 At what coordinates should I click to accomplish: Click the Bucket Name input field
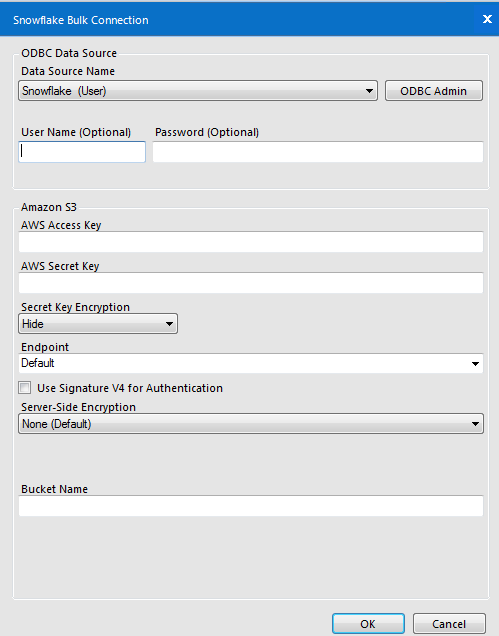point(251,506)
